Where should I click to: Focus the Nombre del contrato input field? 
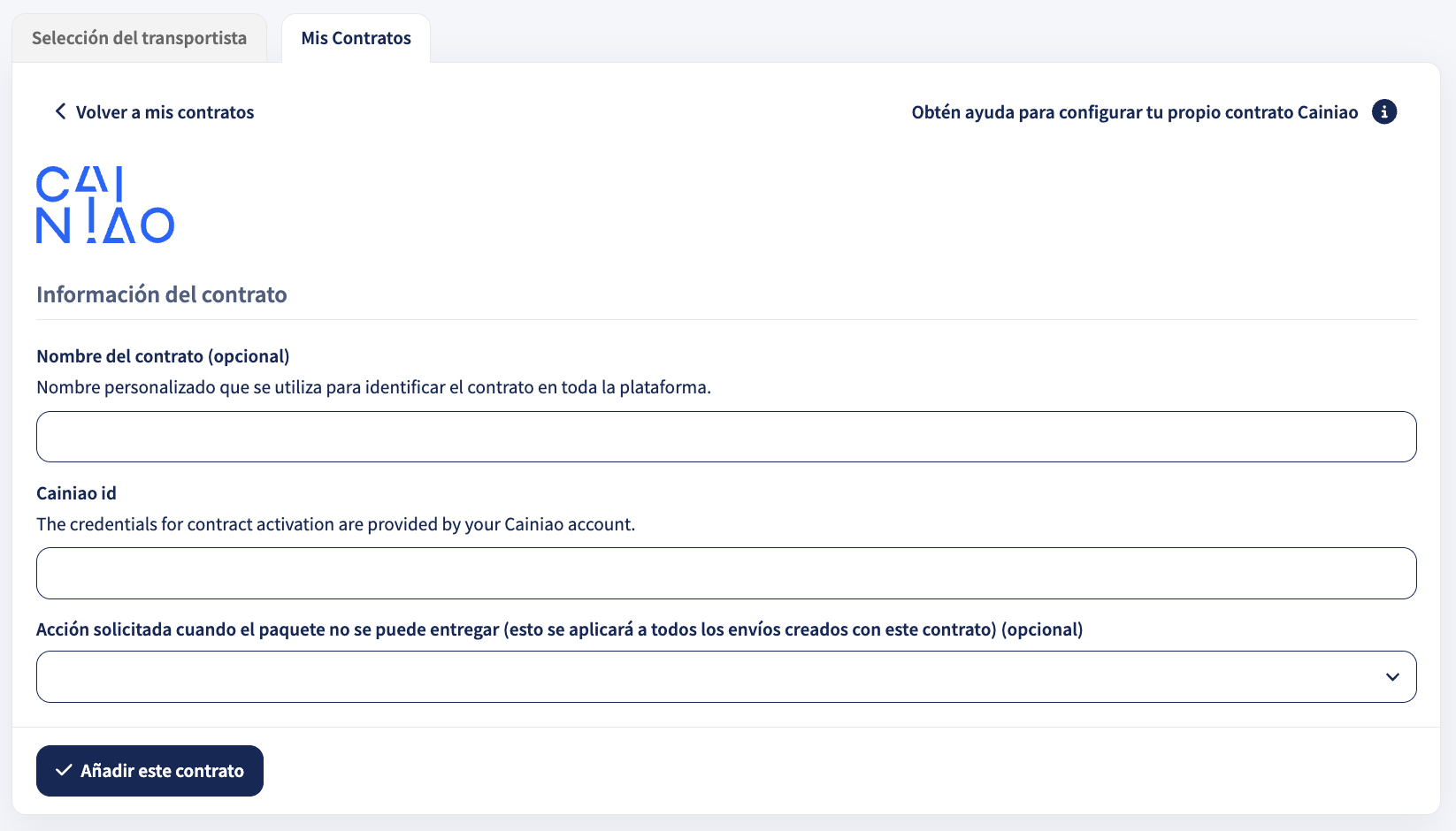click(726, 437)
